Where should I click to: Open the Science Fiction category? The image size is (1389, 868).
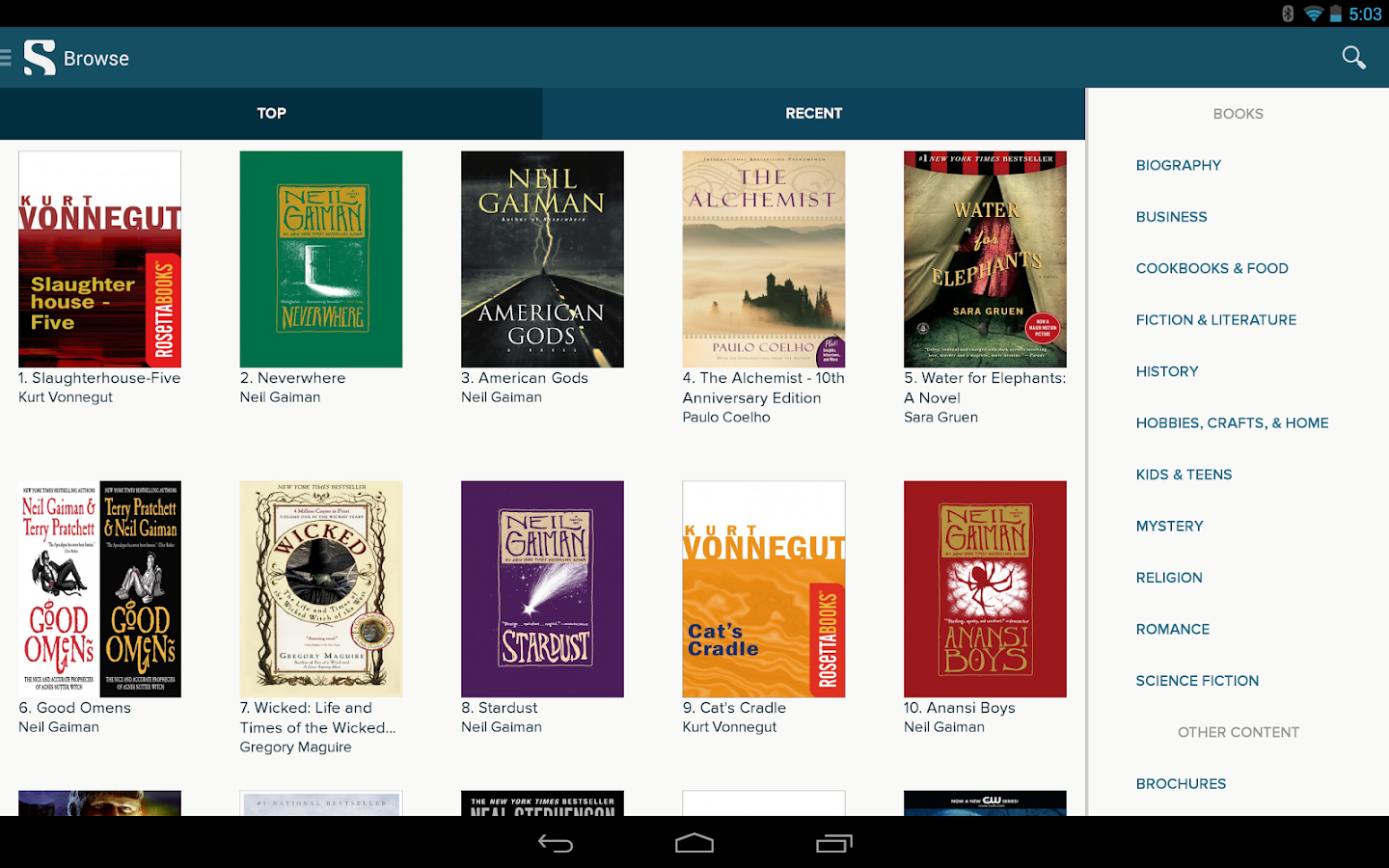(1197, 681)
